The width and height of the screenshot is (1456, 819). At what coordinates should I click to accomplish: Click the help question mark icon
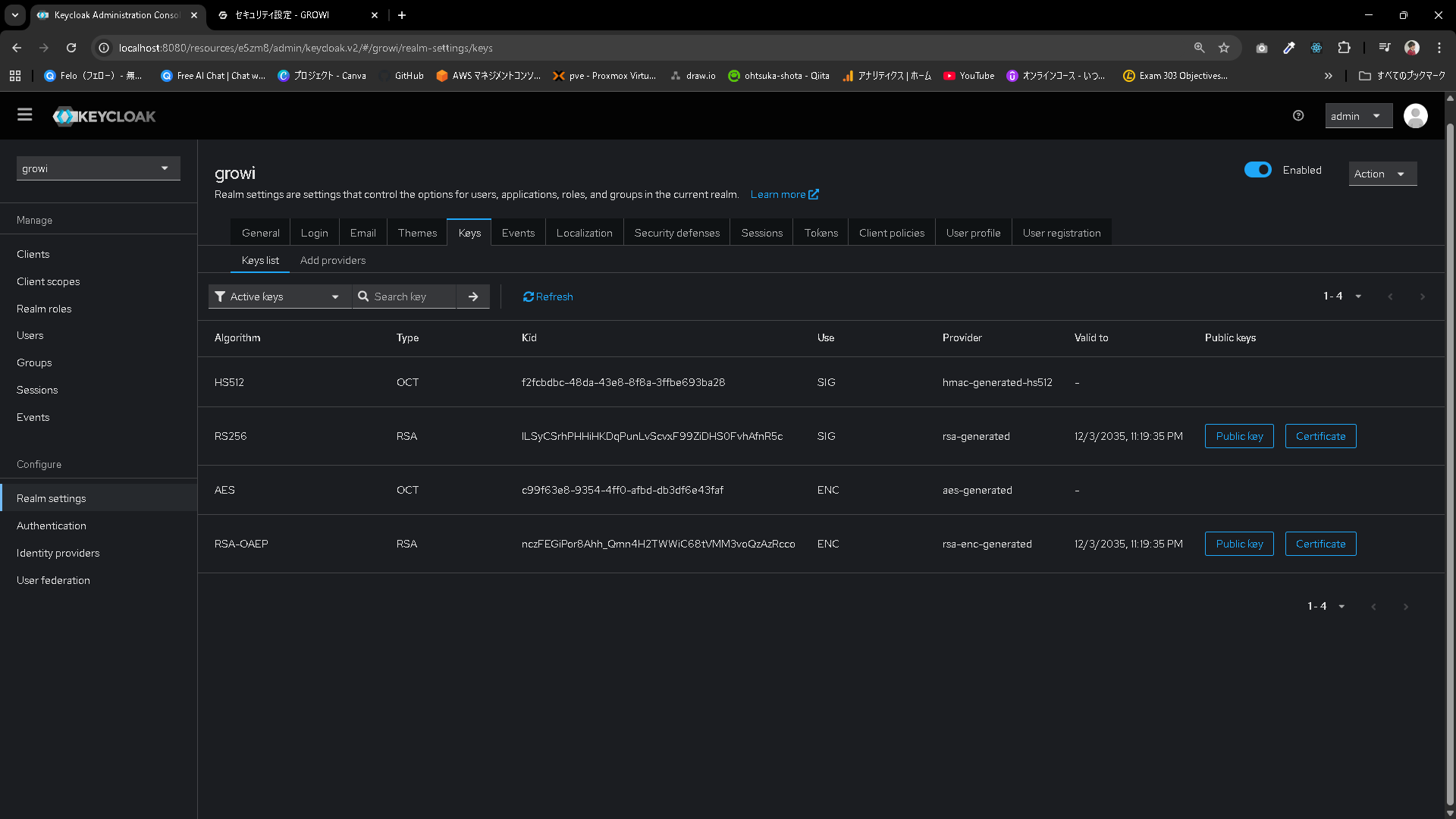[x=1298, y=116]
